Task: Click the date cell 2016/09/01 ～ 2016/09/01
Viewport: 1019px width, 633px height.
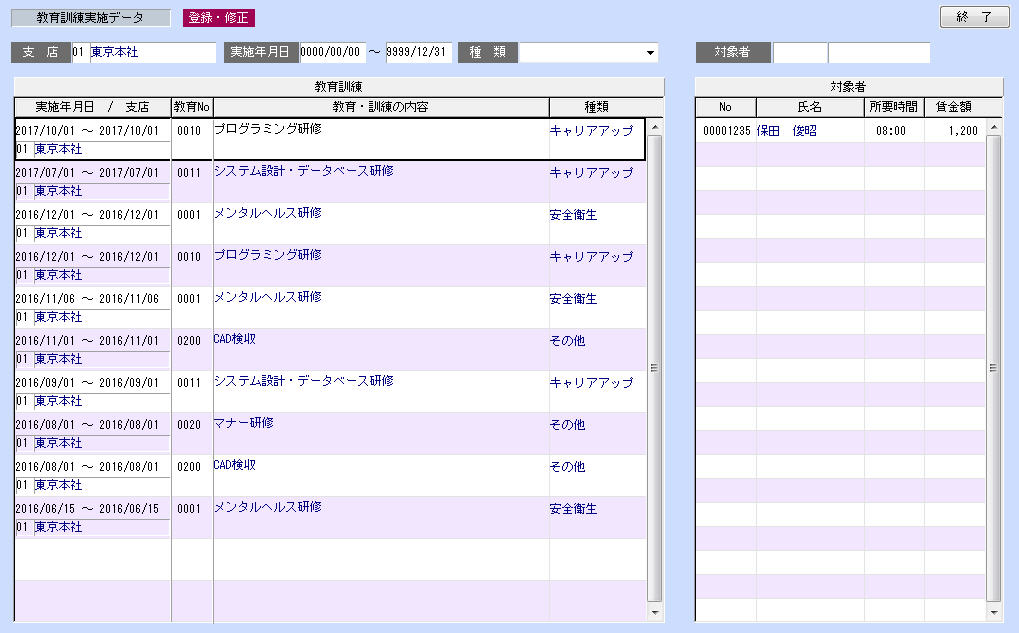Action: (87, 383)
